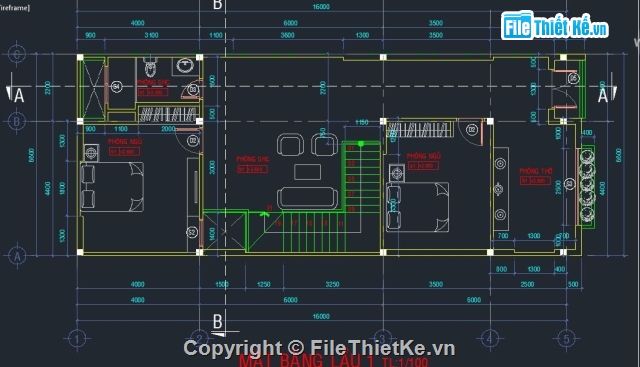Select the right armchair in living area
This screenshot has width=640, height=367.
tap(324, 145)
